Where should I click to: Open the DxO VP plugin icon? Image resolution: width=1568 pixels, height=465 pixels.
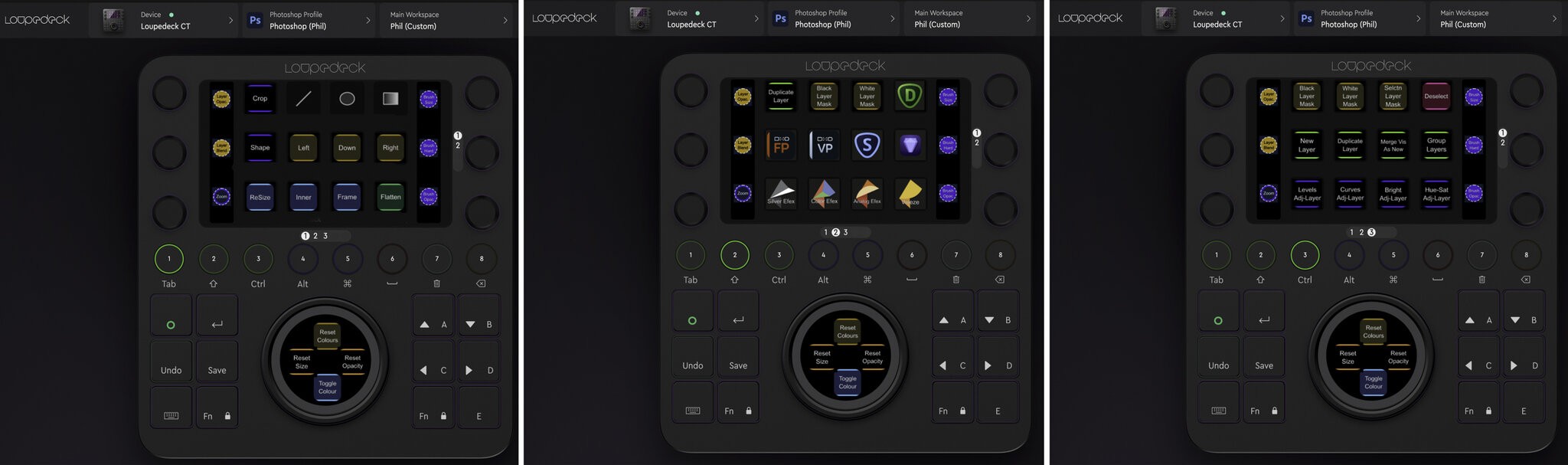pyautogui.click(x=824, y=145)
